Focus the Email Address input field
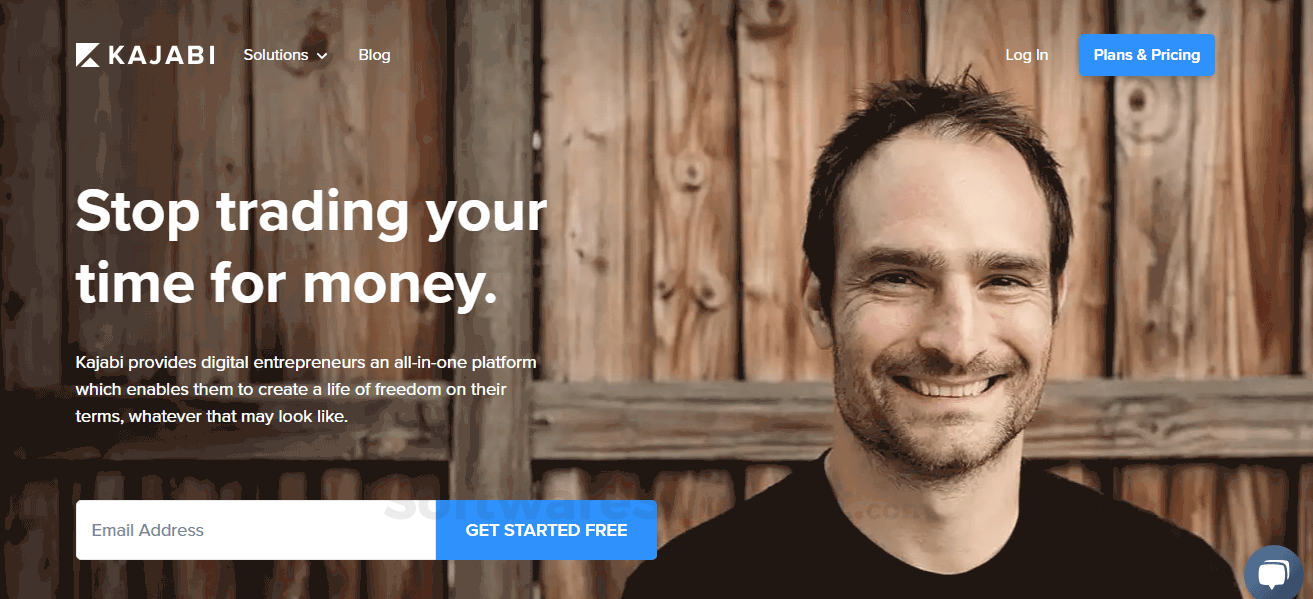Screen dimensions: 1313x599 [x=256, y=530]
